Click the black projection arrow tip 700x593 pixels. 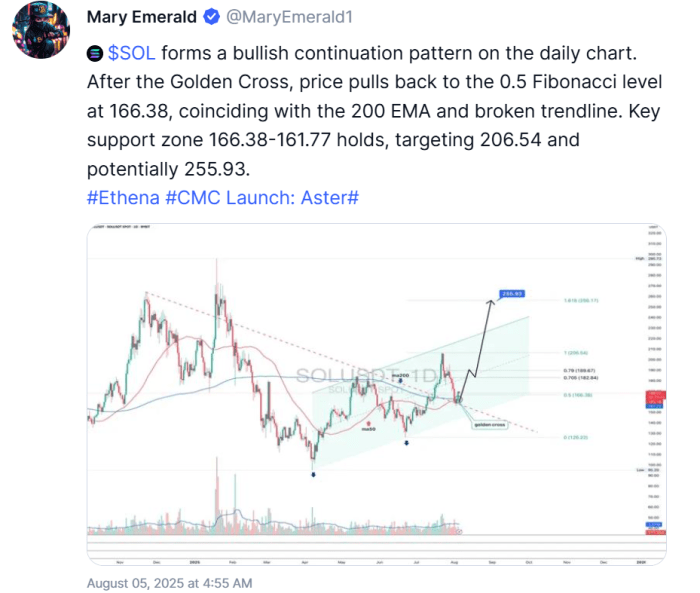491,302
